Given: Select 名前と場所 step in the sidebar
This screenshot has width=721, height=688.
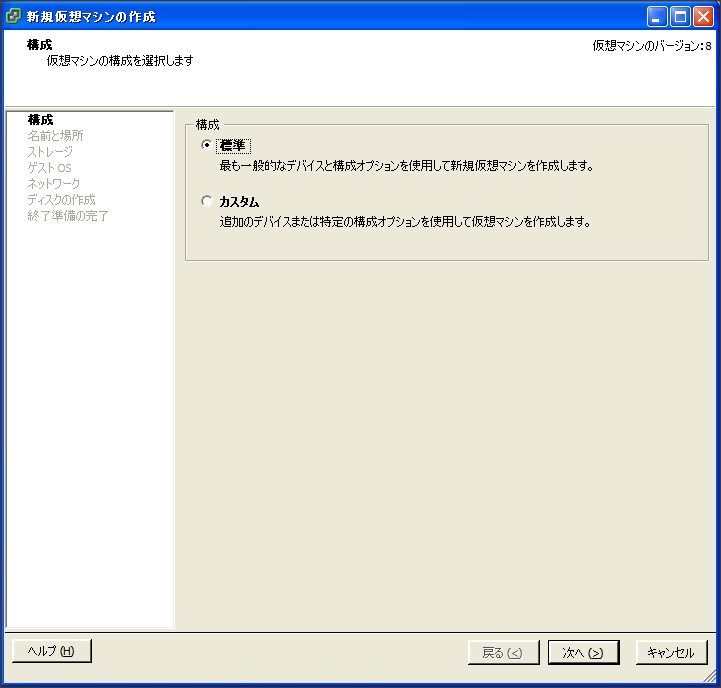Looking at the screenshot, I should [55, 136].
